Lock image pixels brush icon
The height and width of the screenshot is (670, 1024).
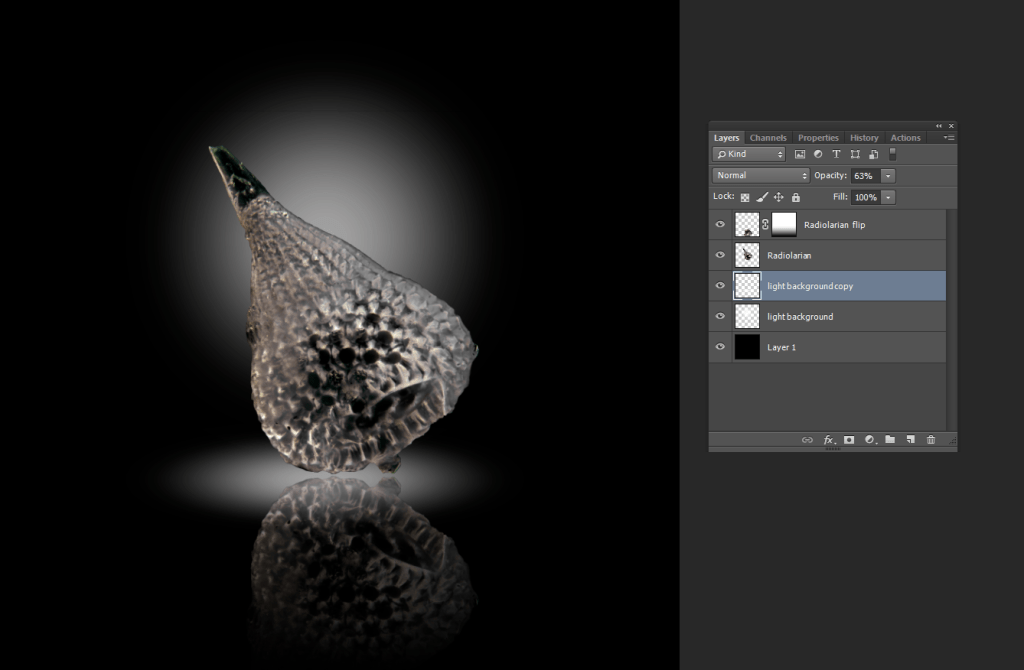click(762, 198)
